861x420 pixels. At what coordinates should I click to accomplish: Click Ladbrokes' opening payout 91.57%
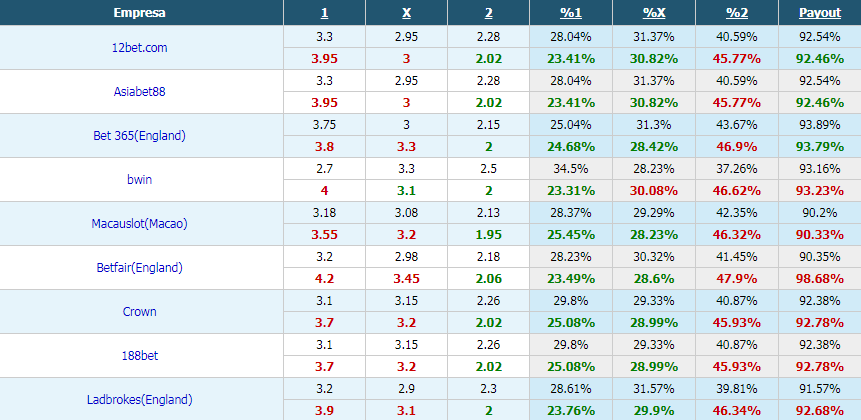click(x=820, y=388)
